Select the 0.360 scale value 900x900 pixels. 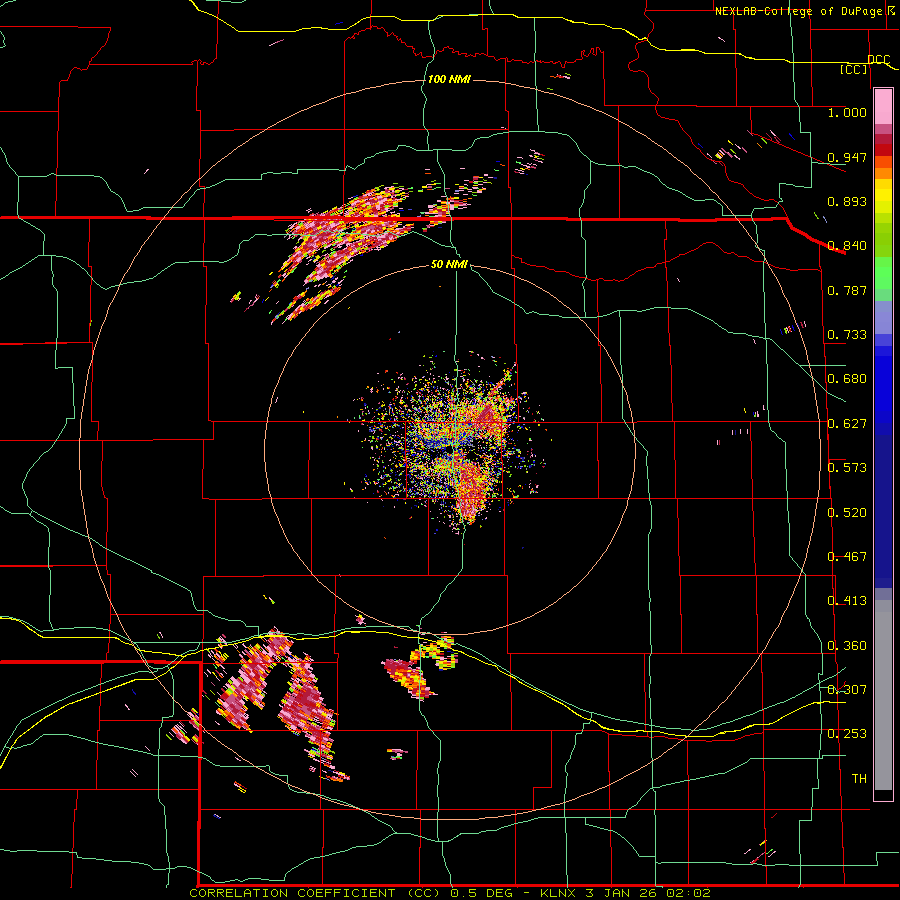[x=847, y=646]
